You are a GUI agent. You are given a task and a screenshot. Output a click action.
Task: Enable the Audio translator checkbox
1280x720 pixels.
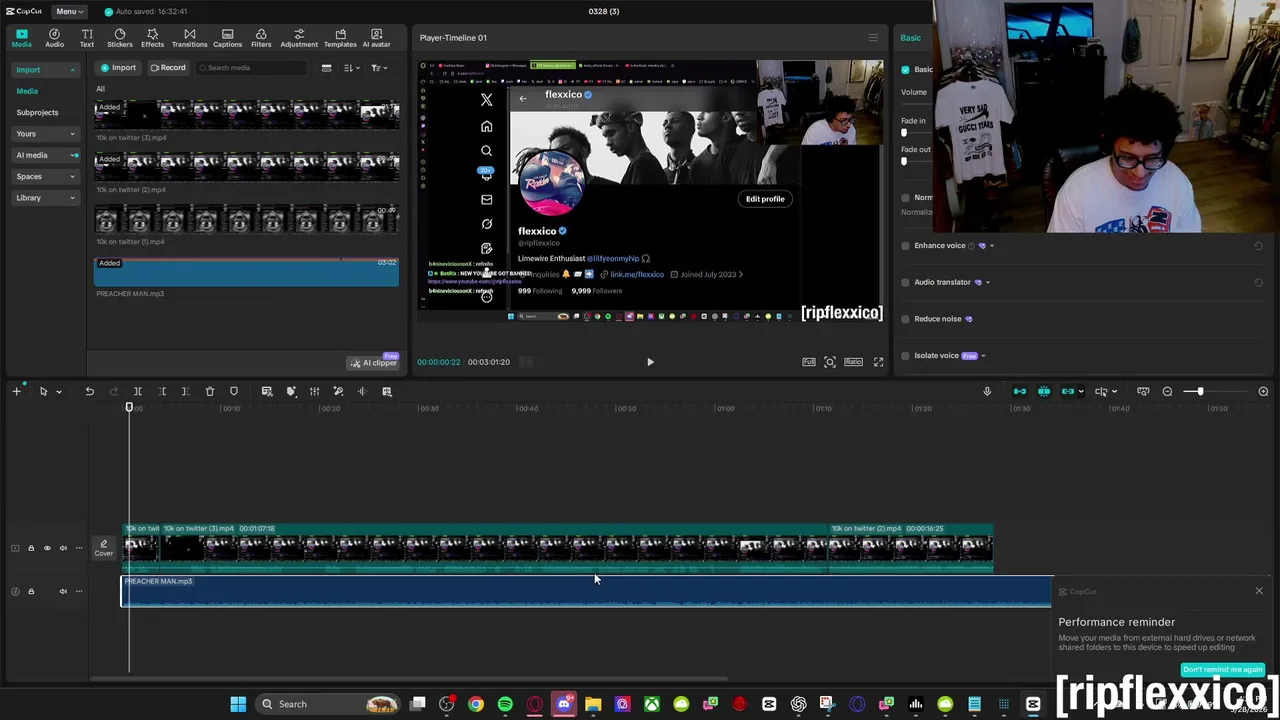coord(906,282)
